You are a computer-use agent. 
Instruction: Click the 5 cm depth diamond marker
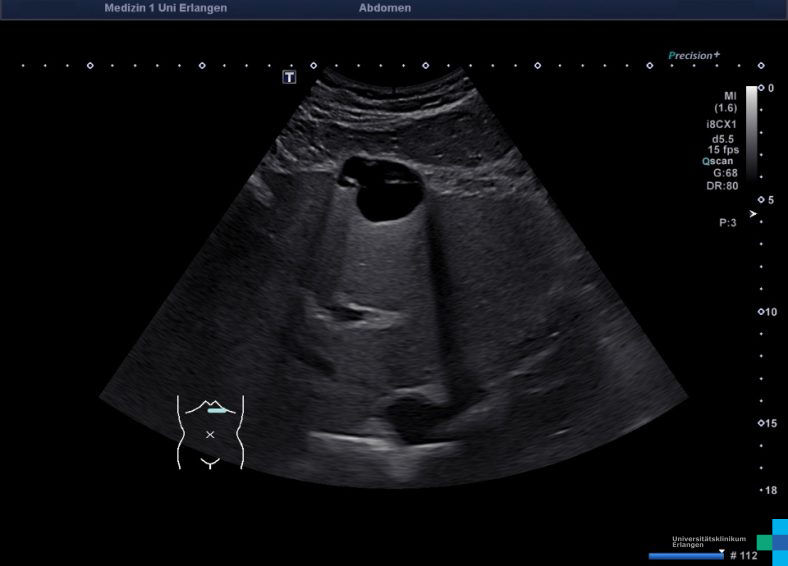pos(762,200)
